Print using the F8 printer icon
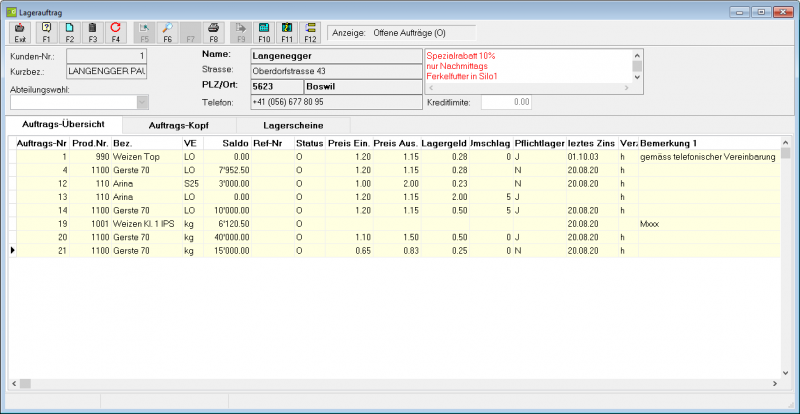The width and height of the screenshot is (800, 414). 214,33
